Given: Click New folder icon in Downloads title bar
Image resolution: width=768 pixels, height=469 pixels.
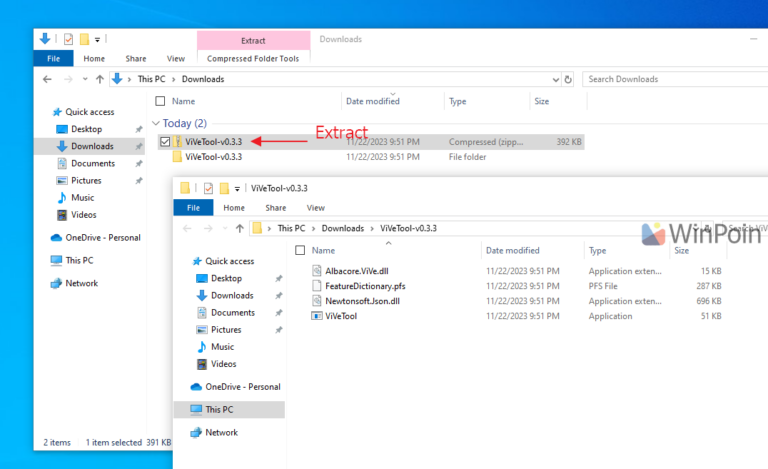Looking at the screenshot, I should tap(84, 39).
